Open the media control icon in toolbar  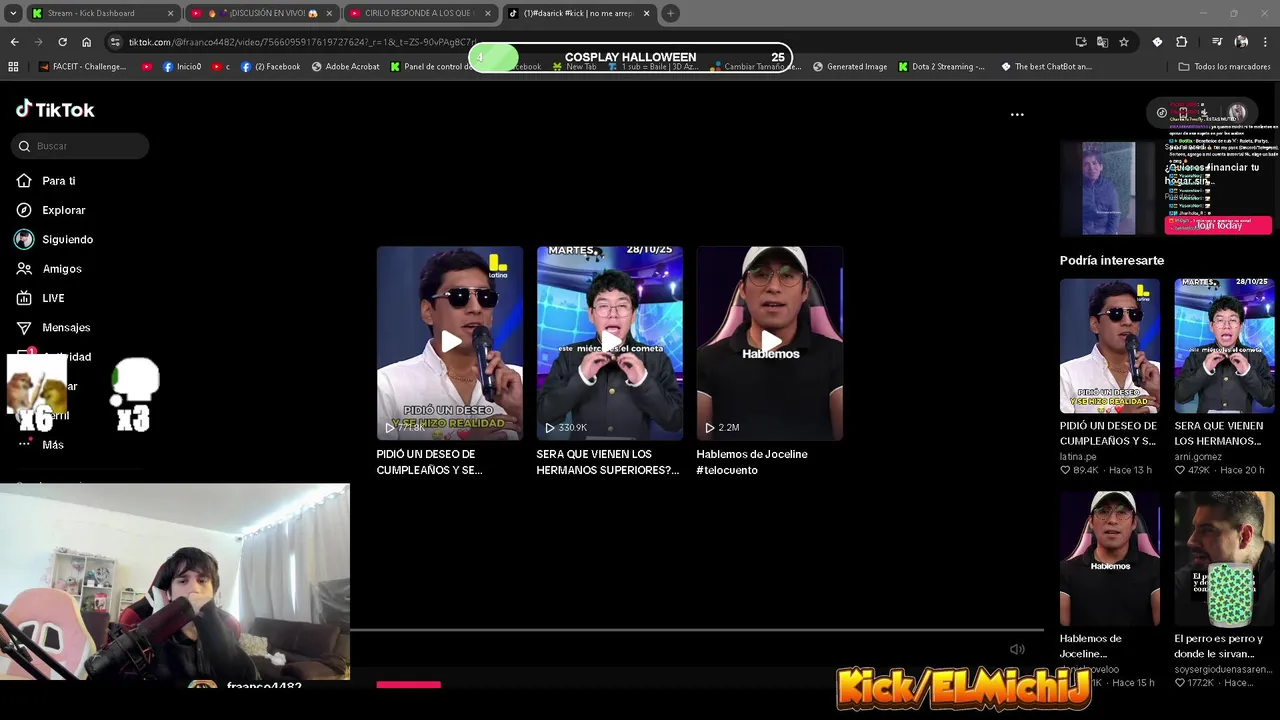(1217, 42)
